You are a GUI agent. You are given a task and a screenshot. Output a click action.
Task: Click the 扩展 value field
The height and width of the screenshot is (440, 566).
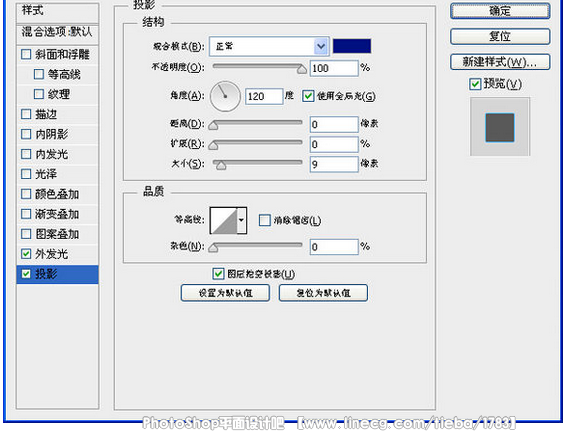coord(334,144)
